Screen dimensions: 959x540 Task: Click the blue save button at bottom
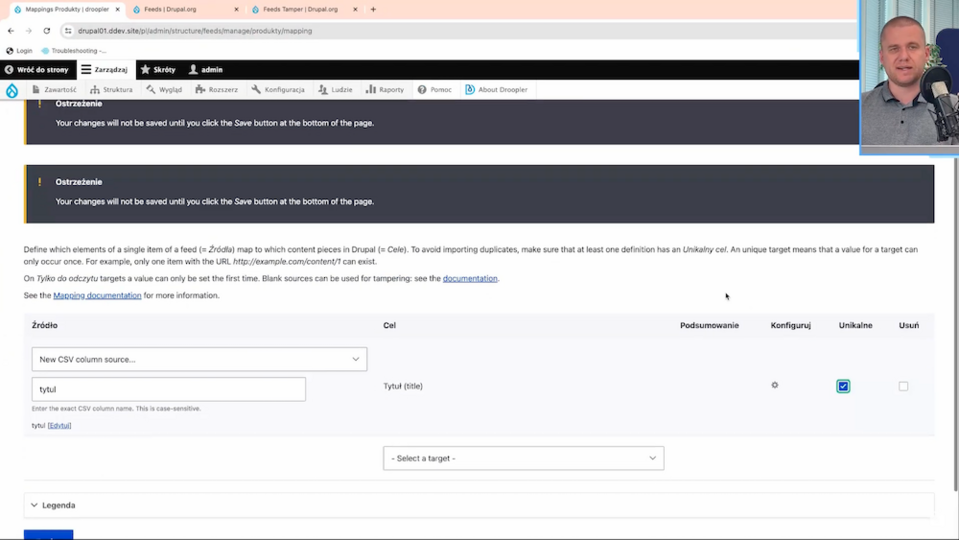point(48,535)
